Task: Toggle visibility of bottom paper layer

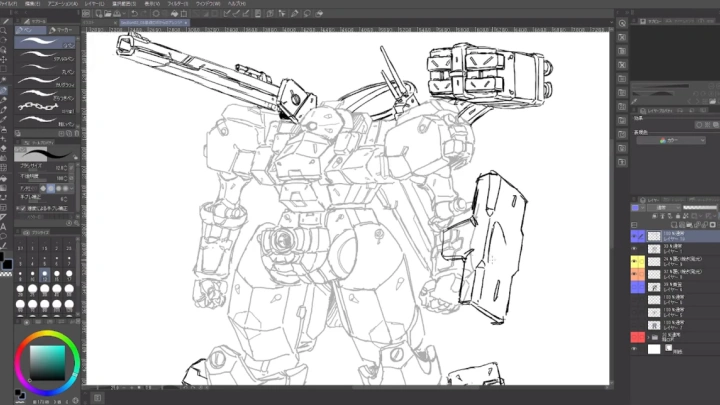Action: coord(636,350)
